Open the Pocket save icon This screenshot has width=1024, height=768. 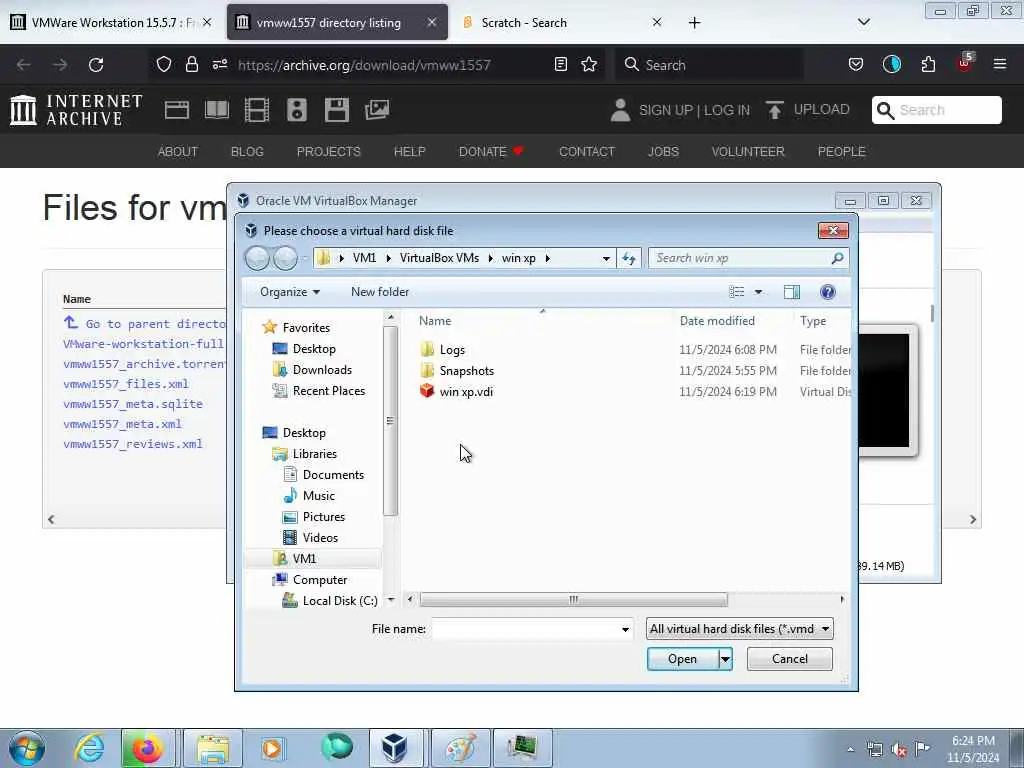click(x=856, y=65)
